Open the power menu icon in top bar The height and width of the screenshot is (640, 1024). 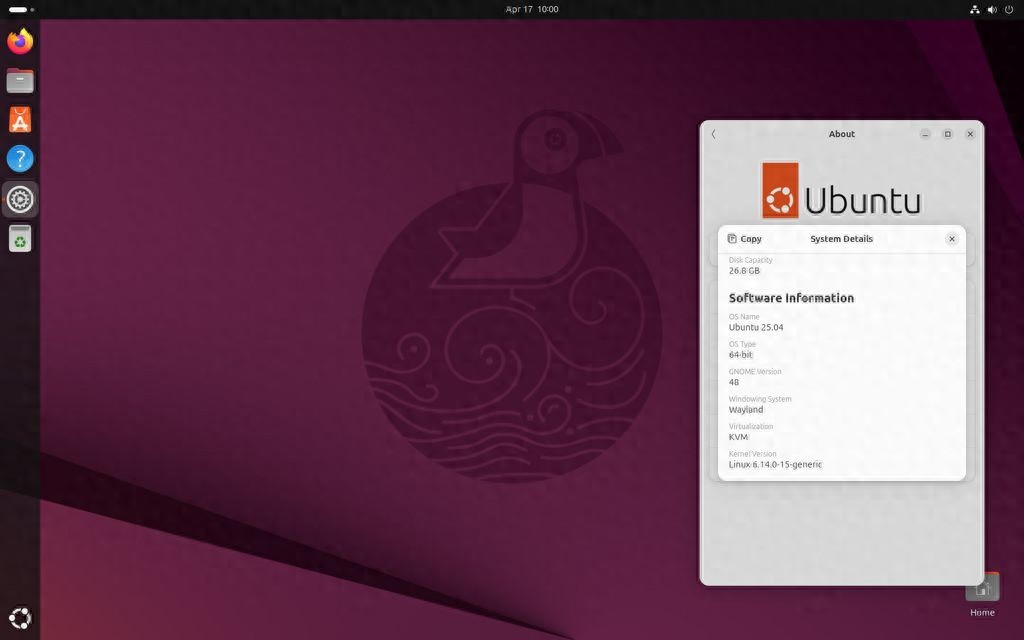tap(1008, 9)
